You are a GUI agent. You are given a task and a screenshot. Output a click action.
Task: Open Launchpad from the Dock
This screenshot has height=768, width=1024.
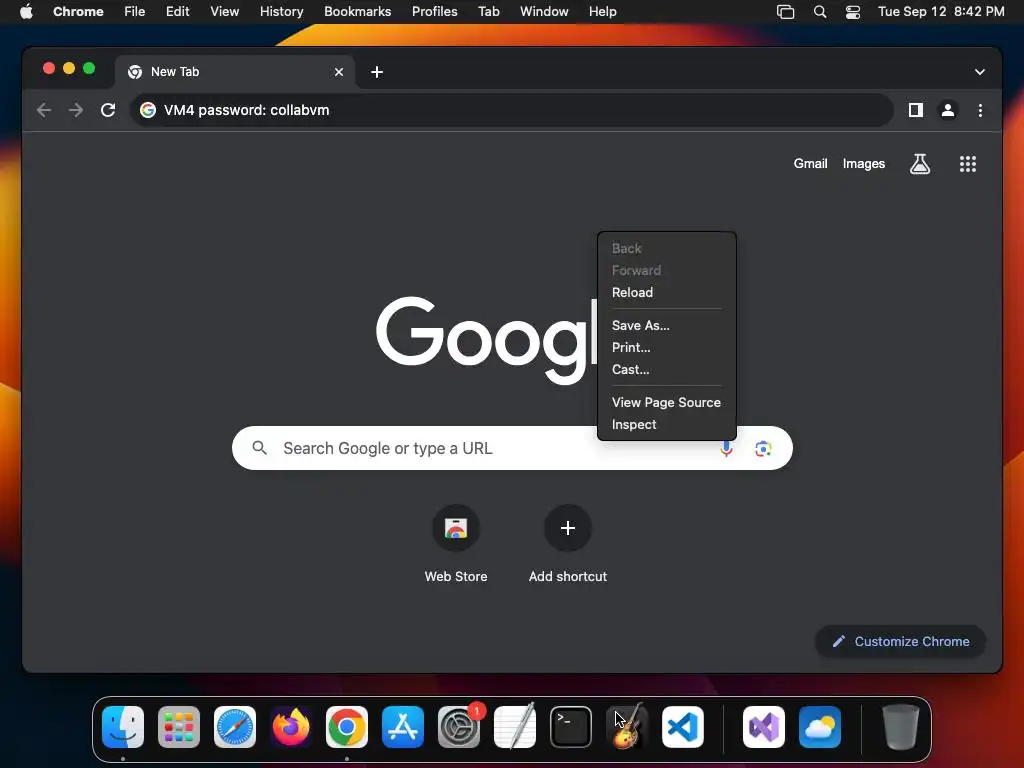(x=179, y=728)
